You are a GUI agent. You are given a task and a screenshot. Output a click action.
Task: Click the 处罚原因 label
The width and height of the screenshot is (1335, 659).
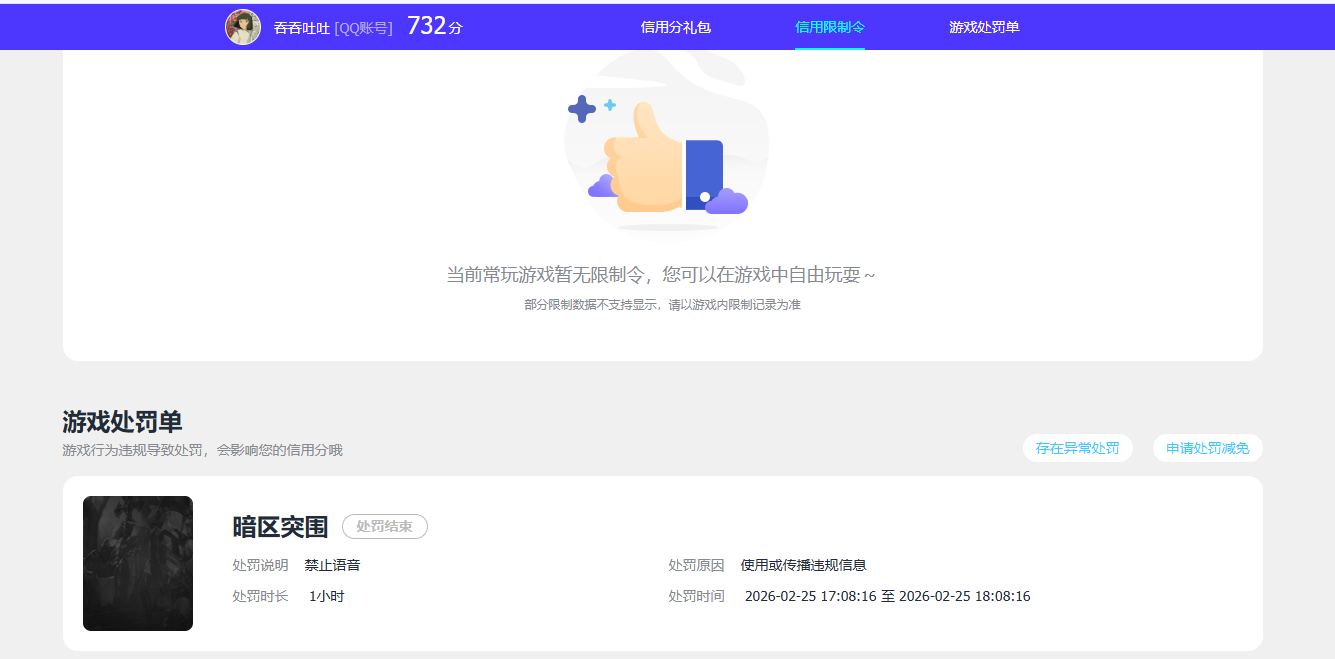[696, 565]
